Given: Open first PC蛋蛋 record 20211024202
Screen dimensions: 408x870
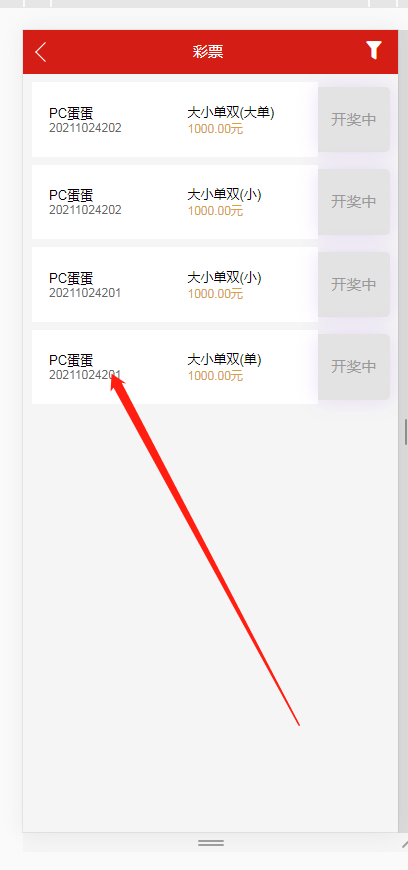Looking at the screenshot, I should (175, 120).
